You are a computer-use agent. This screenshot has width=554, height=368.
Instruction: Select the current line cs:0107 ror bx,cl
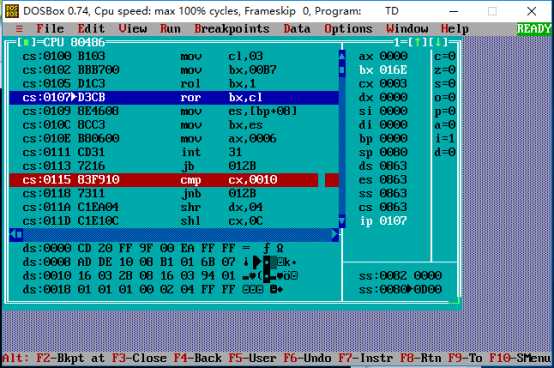(x=174, y=97)
